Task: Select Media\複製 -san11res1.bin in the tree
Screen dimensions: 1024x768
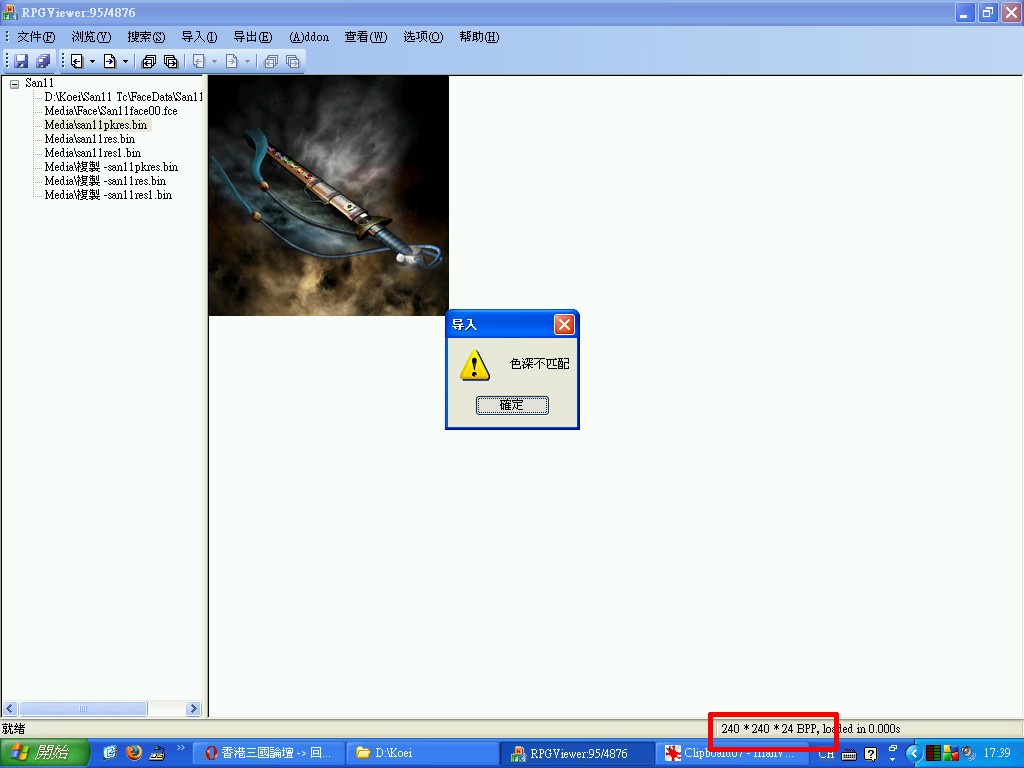Action: (108, 195)
